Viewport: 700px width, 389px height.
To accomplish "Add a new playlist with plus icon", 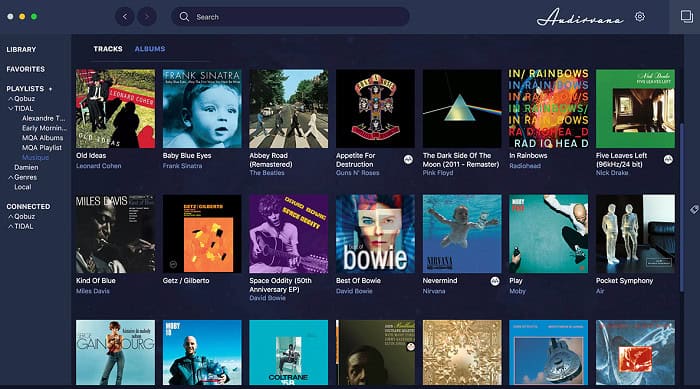I will (x=50, y=89).
